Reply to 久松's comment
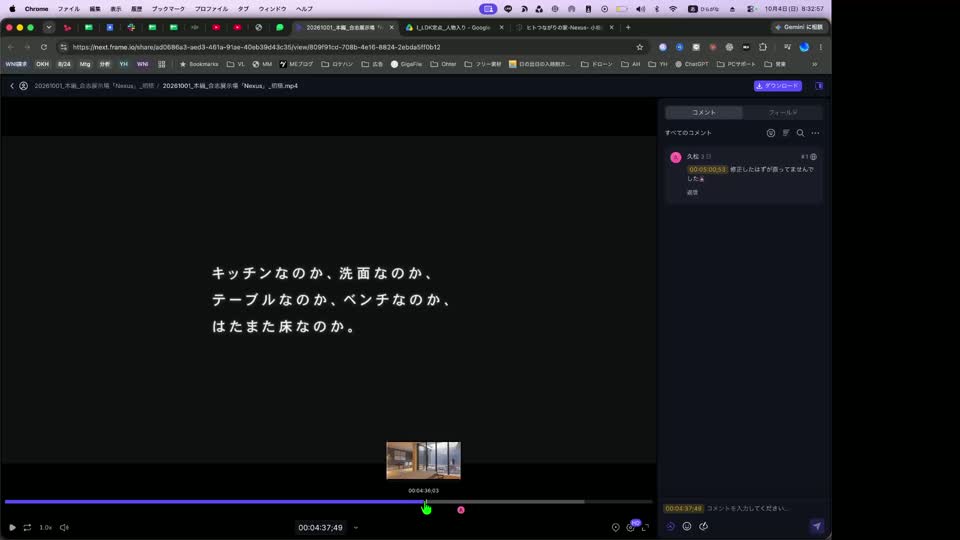Image resolution: width=960 pixels, height=540 pixels. point(692,192)
